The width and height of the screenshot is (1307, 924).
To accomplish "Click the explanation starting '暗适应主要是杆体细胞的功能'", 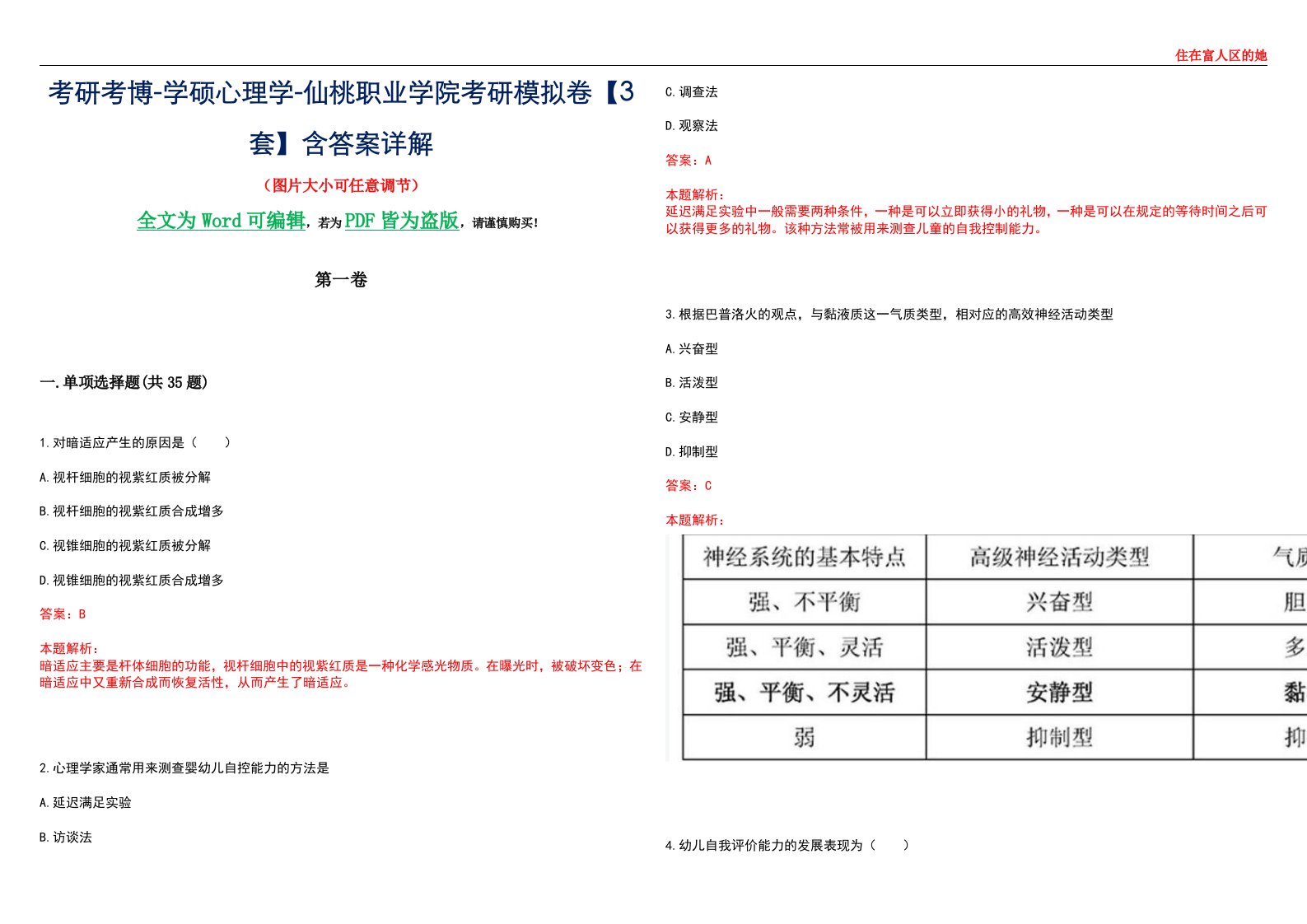I will [341, 674].
